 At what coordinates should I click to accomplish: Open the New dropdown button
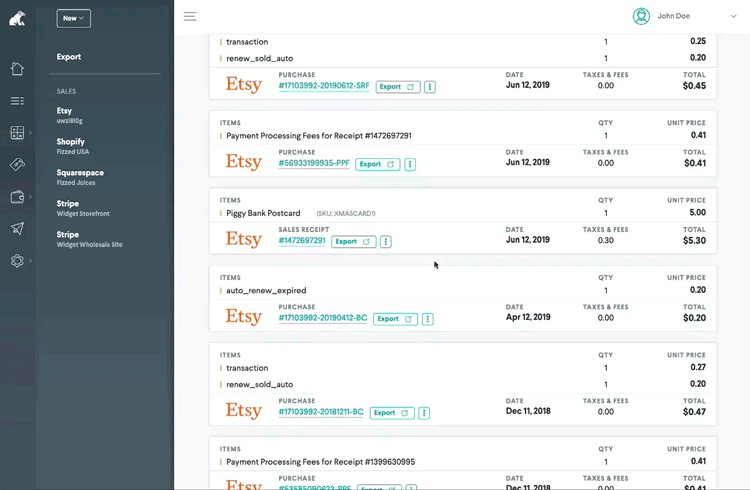74,18
